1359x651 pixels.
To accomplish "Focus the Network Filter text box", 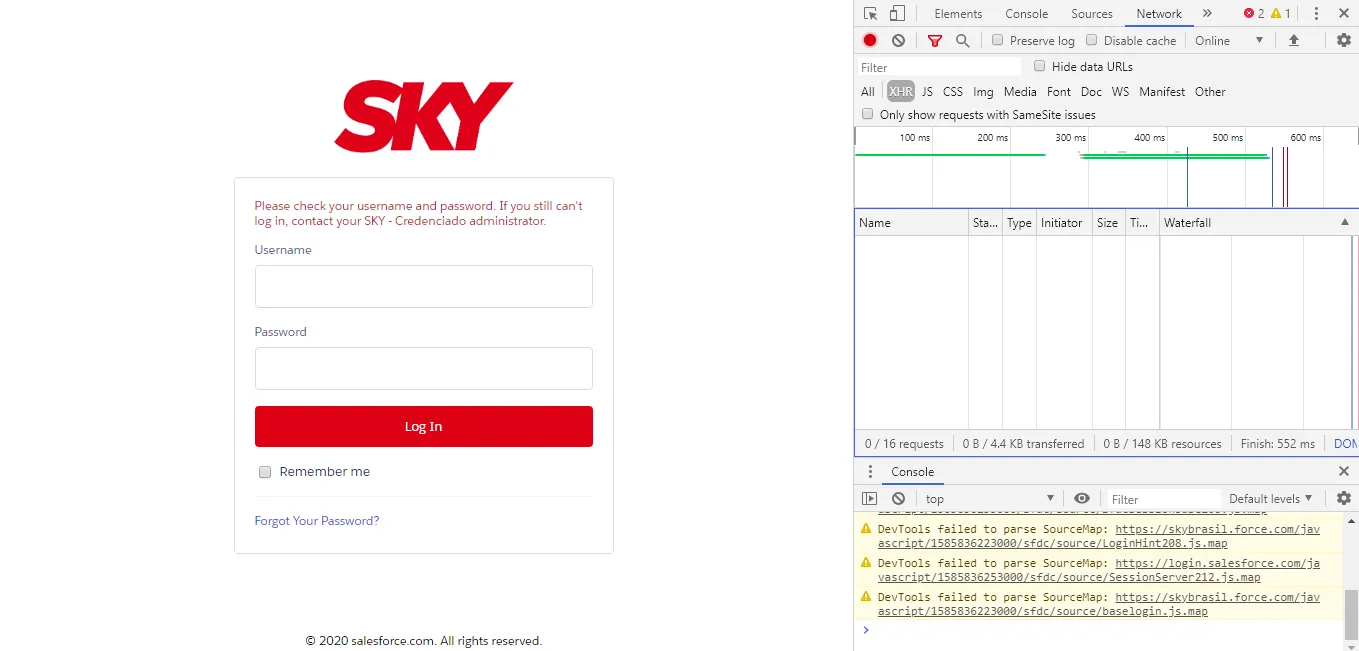I will [x=939, y=67].
